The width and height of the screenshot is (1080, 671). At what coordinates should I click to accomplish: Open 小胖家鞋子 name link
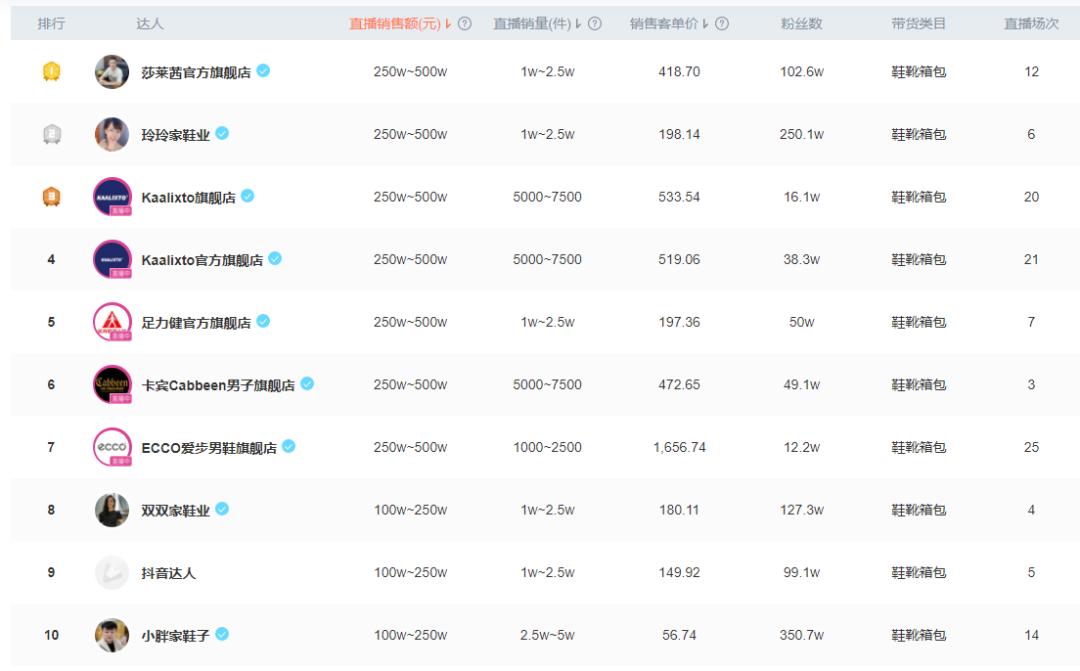[176, 636]
